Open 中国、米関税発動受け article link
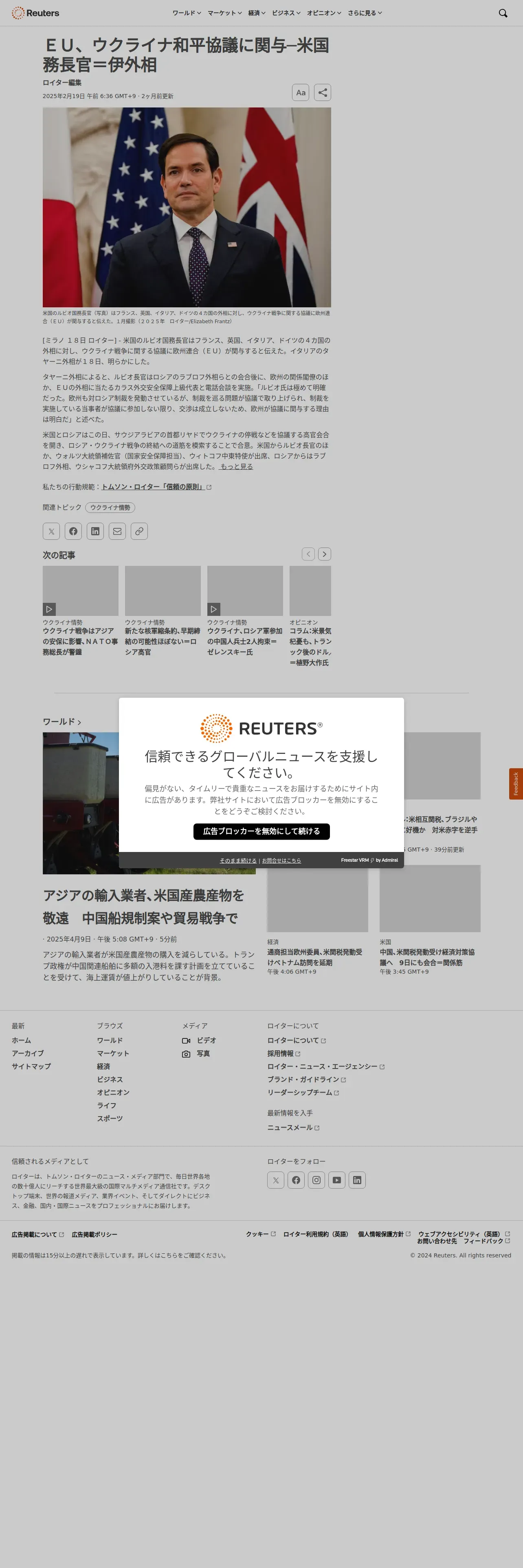The height and width of the screenshot is (1568, 523). click(x=427, y=957)
